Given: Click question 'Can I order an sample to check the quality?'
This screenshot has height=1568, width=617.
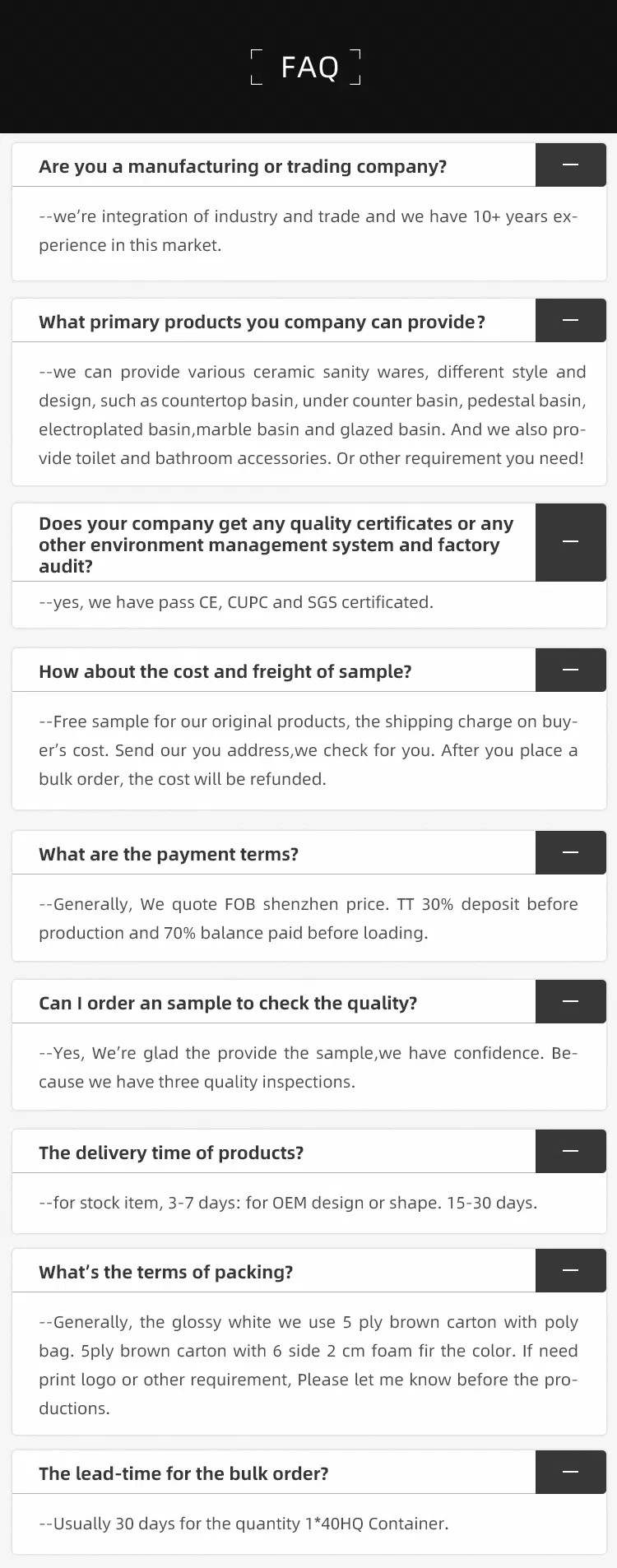Looking at the screenshot, I should [x=228, y=1003].
